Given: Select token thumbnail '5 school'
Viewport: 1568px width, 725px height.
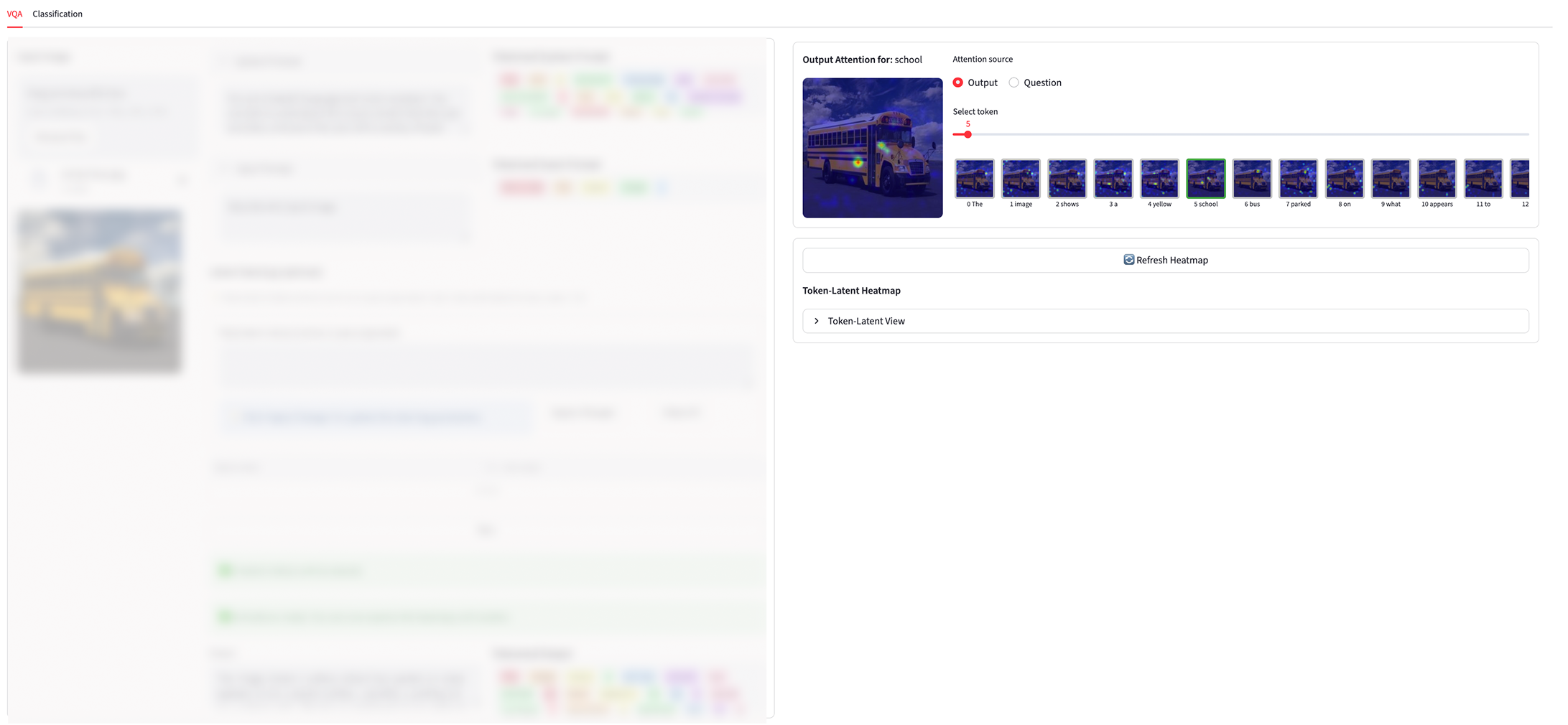Looking at the screenshot, I should point(1206,178).
